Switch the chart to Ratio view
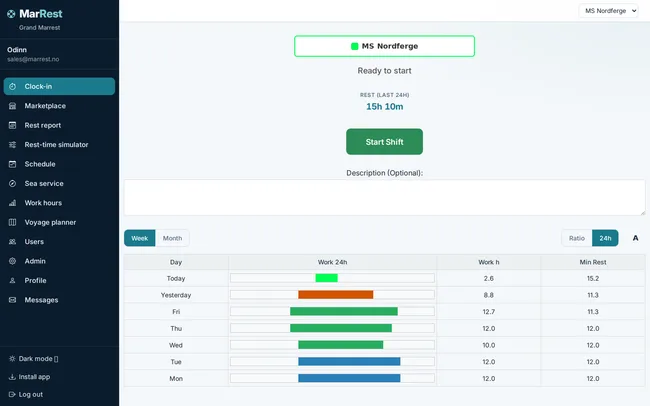 pyautogui.click(x=577, y=238)
